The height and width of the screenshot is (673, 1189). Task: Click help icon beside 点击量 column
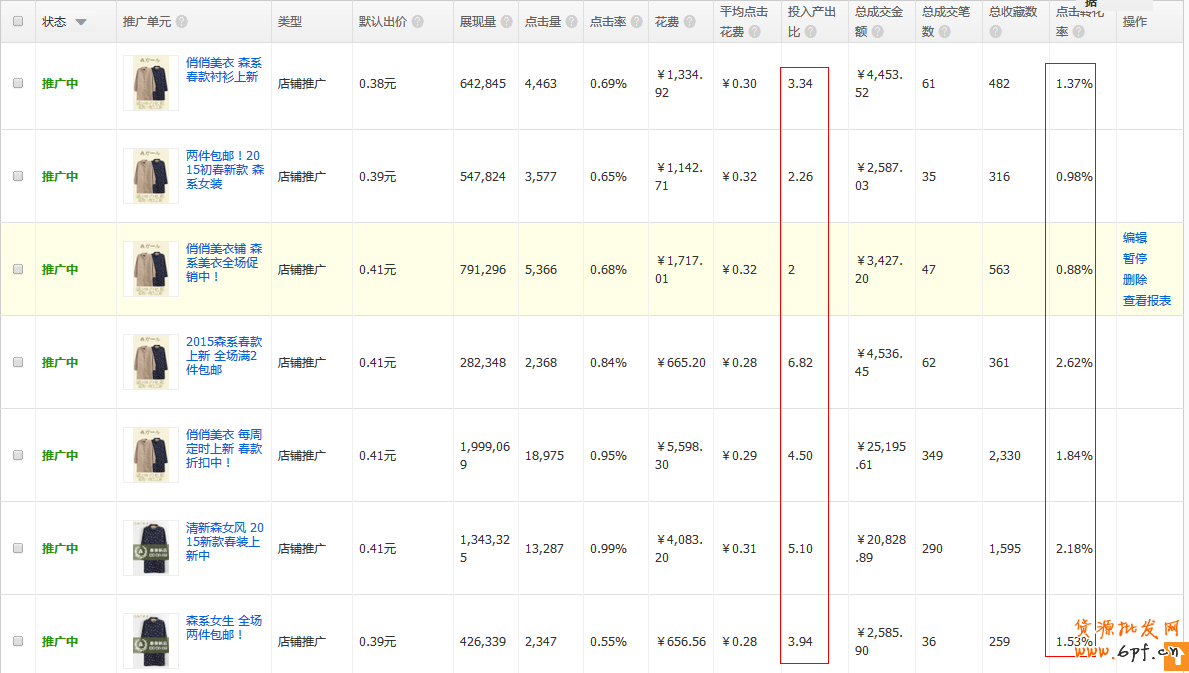[x=572, y=22]
